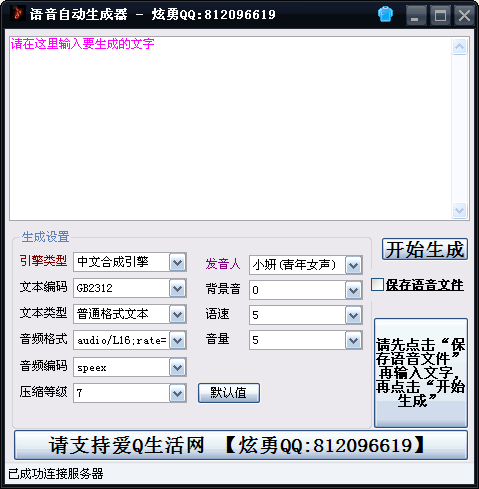This screenshot has width=479, height=489.
Task: Expand the 文本类型 dropdown
Action: coord(177,314)
